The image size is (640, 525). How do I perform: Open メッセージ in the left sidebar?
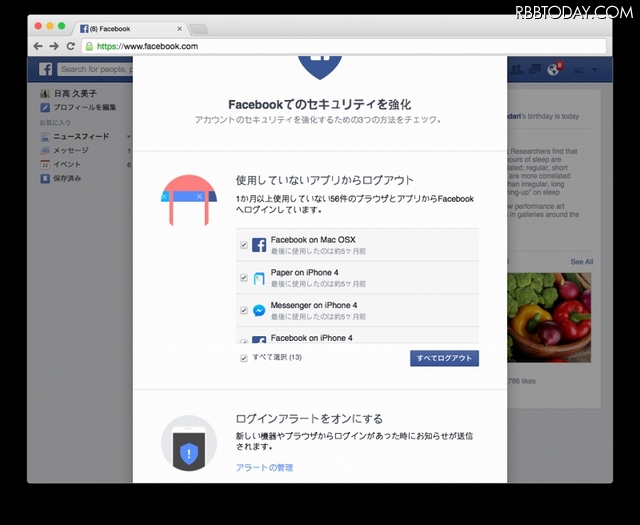[x=70, y=150]
